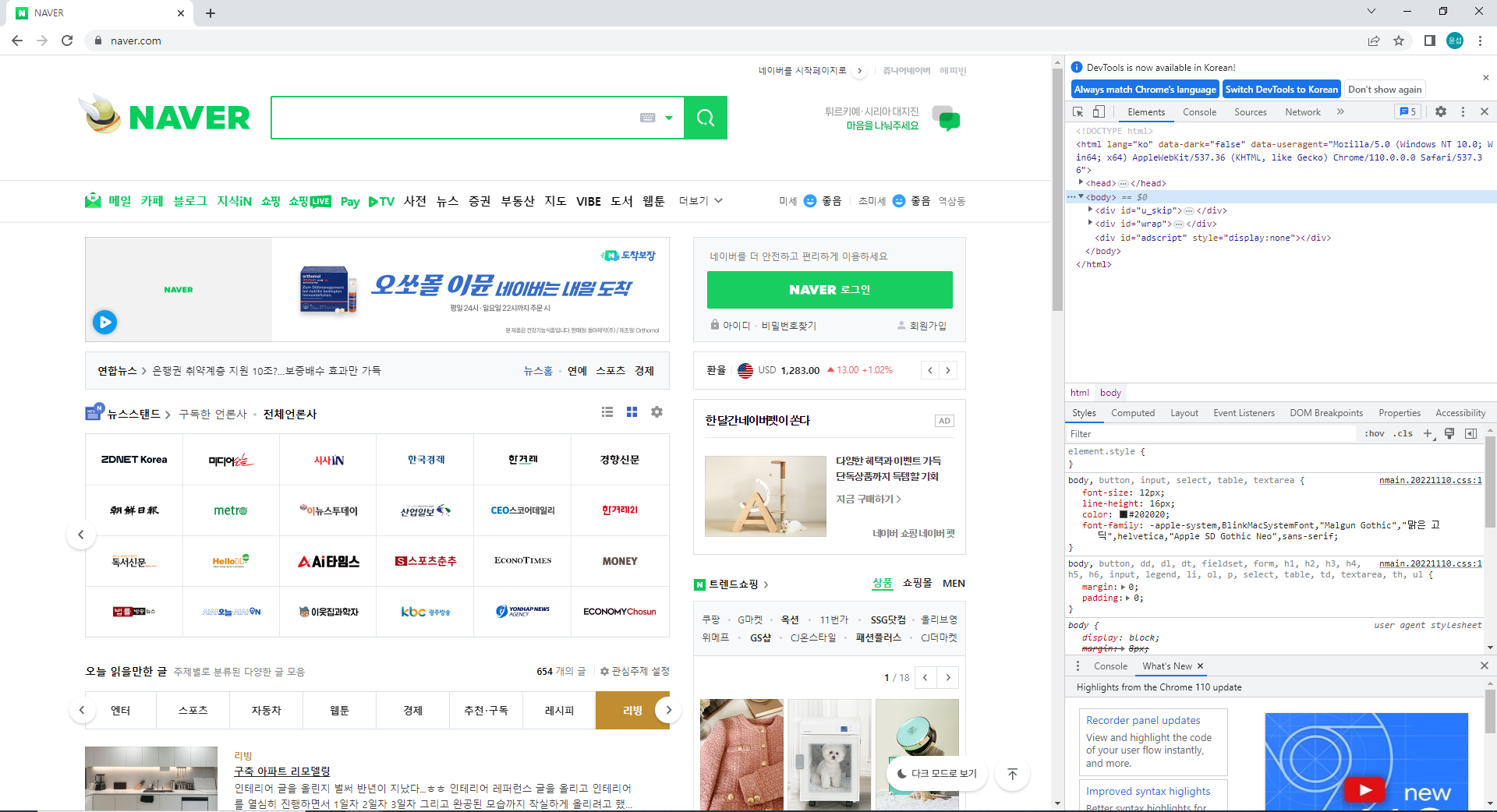The height and width of the screenshot is (812, 1497).
Task: Toggle dark mode view button
Action: (937, 773)
